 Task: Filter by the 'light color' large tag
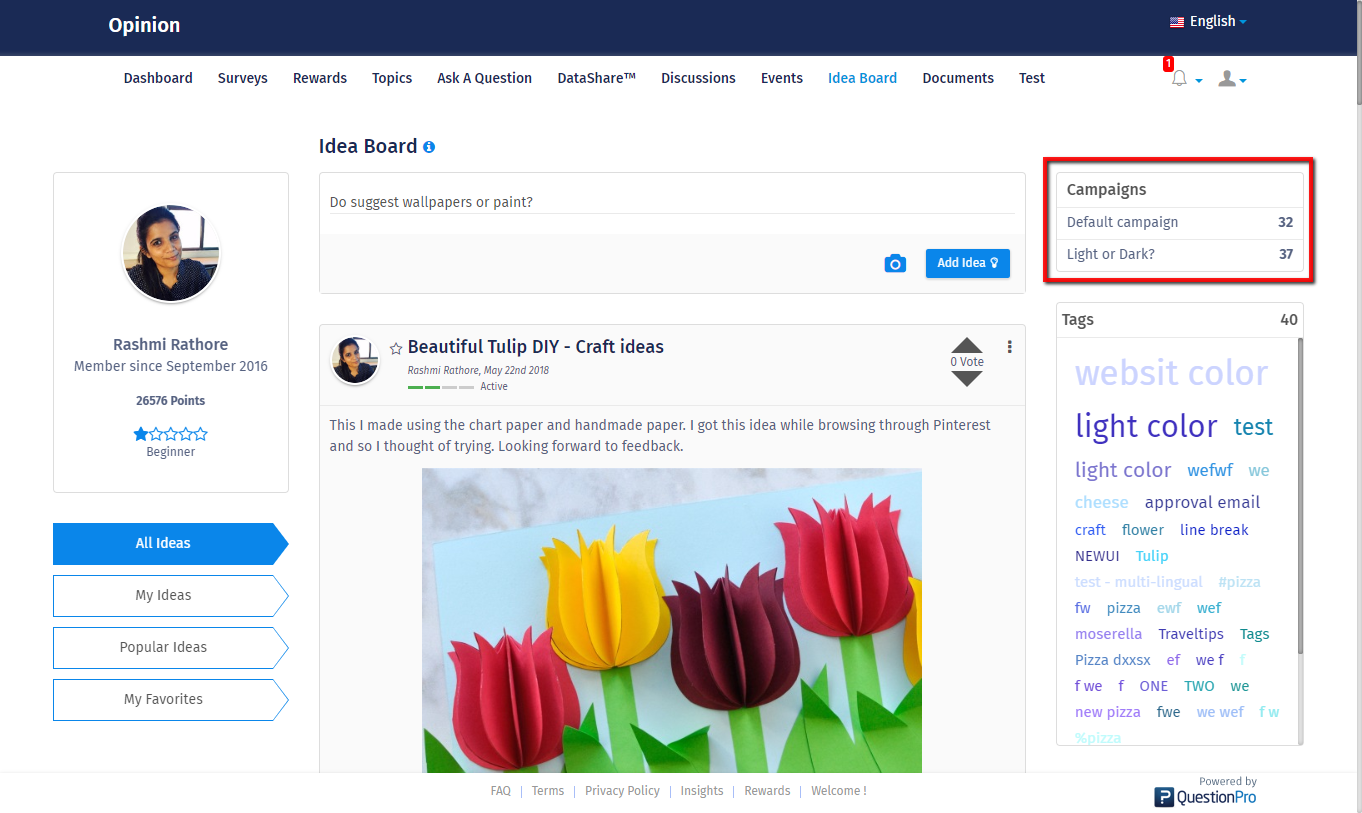pyautogui.click(x=1146, y=426)
